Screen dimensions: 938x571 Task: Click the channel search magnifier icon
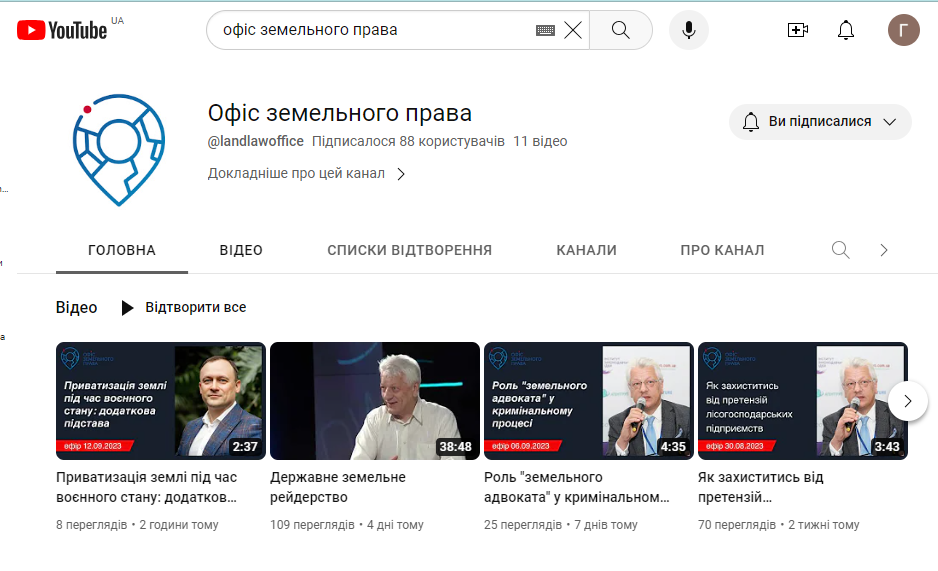pyautogui.click(x=840, y=250)
